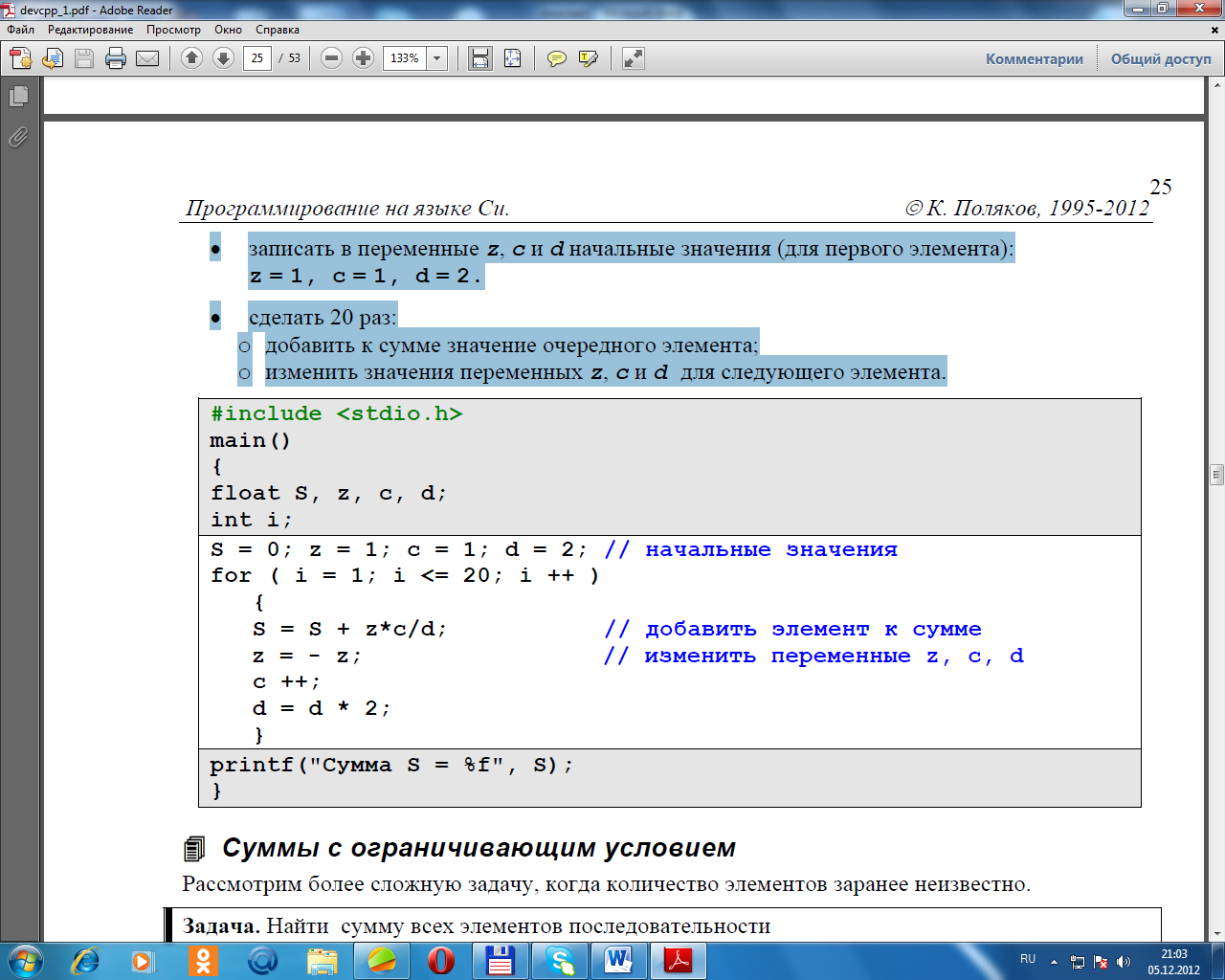Expand hidden system tray icons

point(1054,961)
